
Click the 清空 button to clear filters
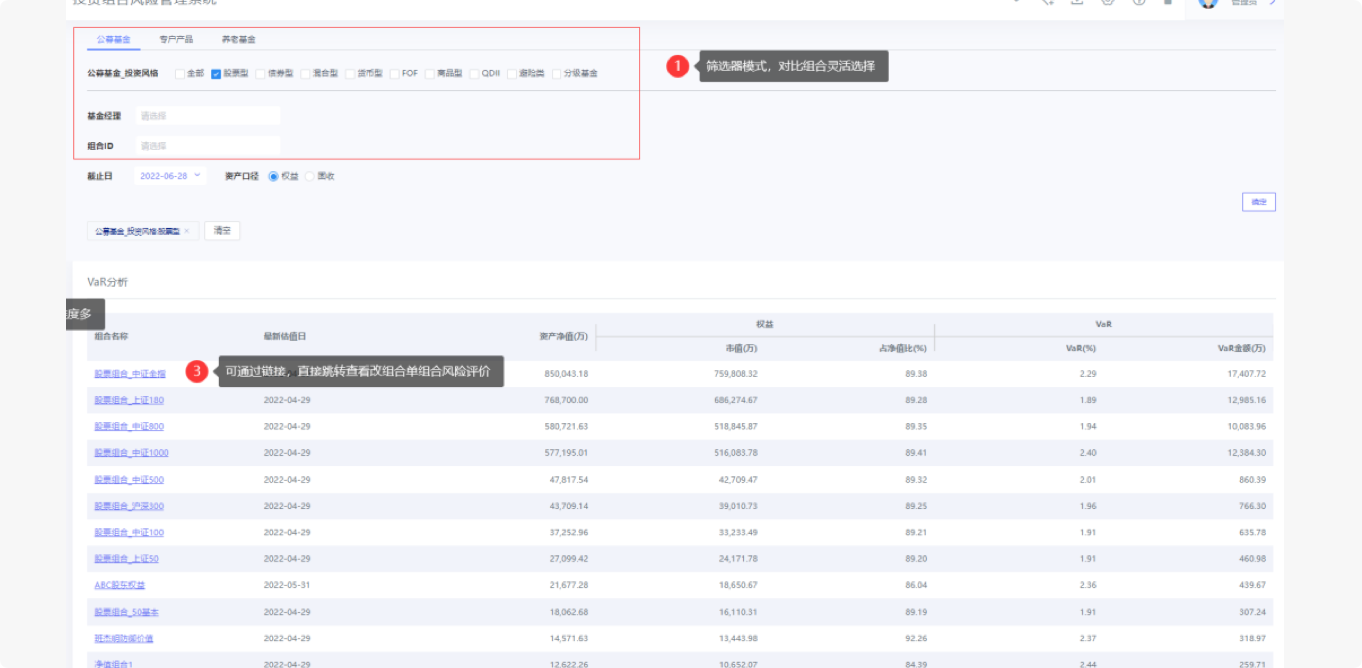[222, 231]
